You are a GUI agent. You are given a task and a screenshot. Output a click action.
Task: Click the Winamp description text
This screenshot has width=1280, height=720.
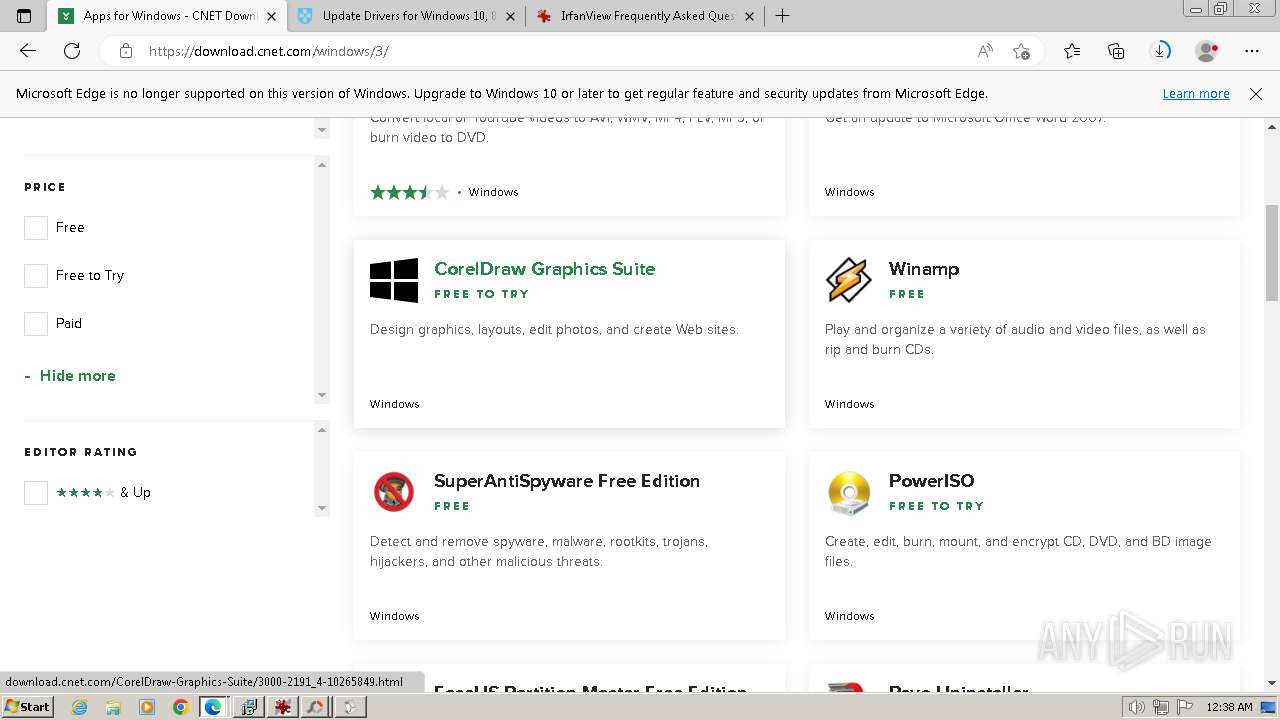click(x=1015, y=340)
